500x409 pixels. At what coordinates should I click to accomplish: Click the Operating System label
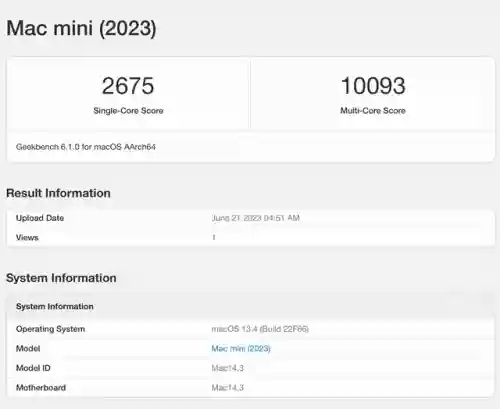coord(50,329)
